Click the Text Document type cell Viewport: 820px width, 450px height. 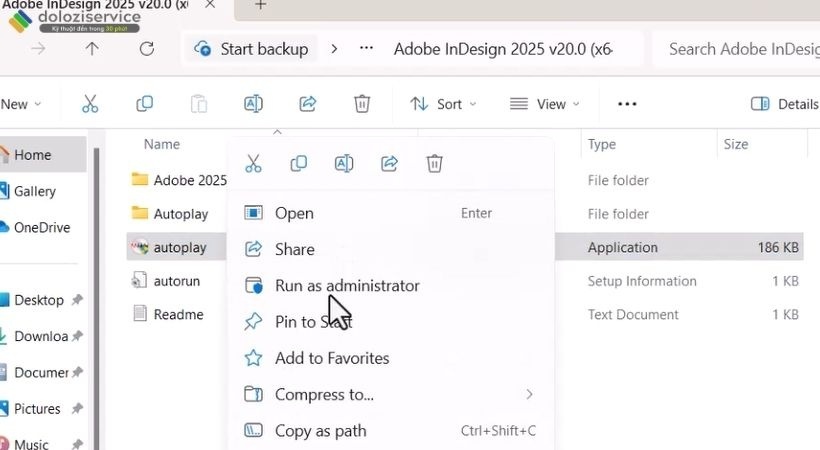(x=633, y=314)
